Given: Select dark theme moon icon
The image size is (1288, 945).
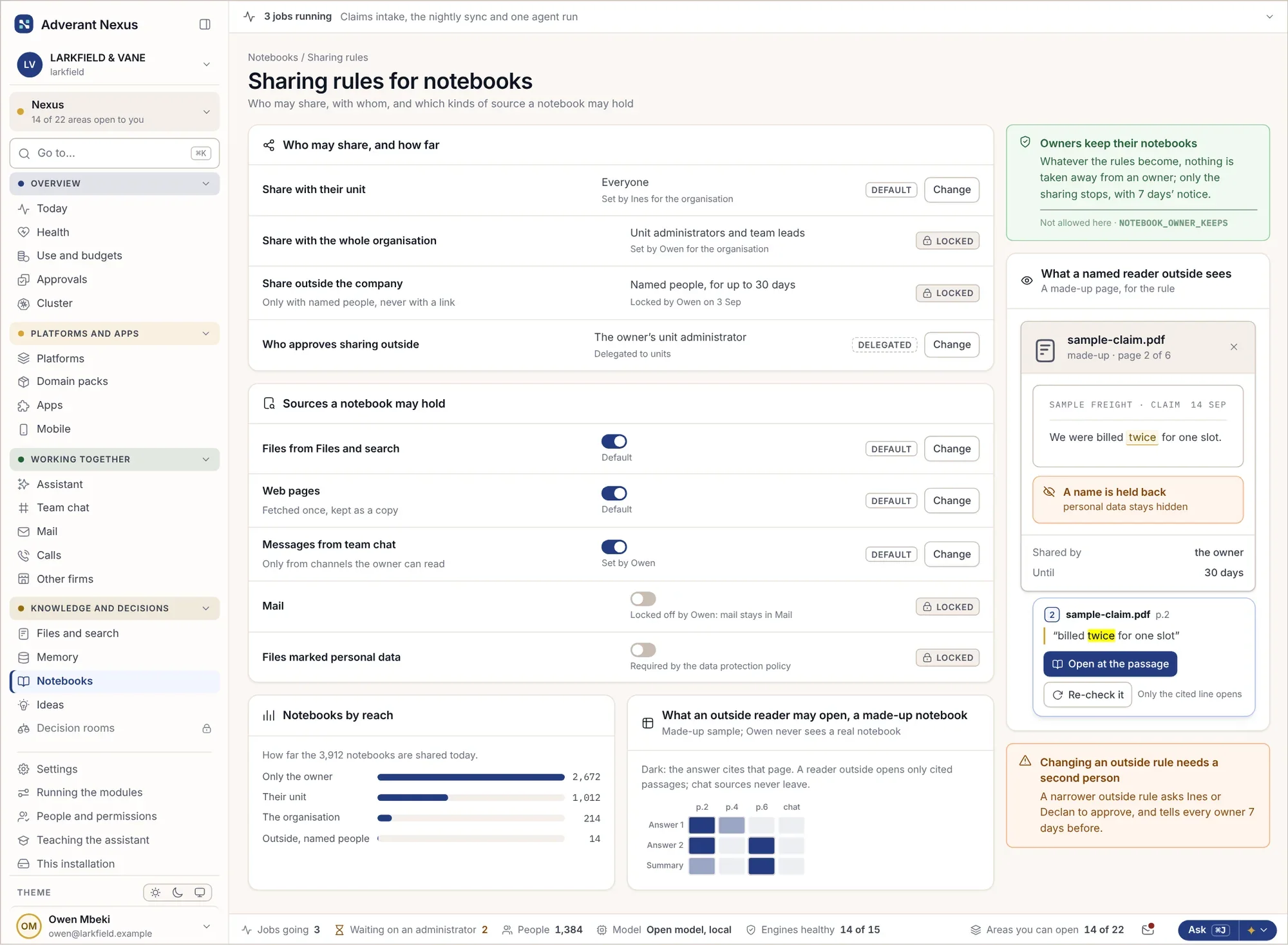Looking at the screenshot, I should (178, 892).
